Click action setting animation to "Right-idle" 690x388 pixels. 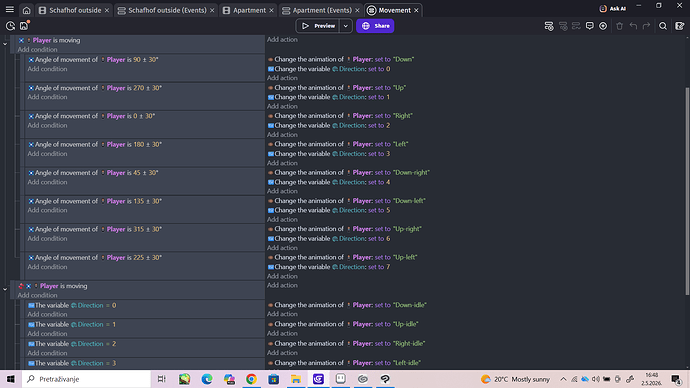(346, 344)
